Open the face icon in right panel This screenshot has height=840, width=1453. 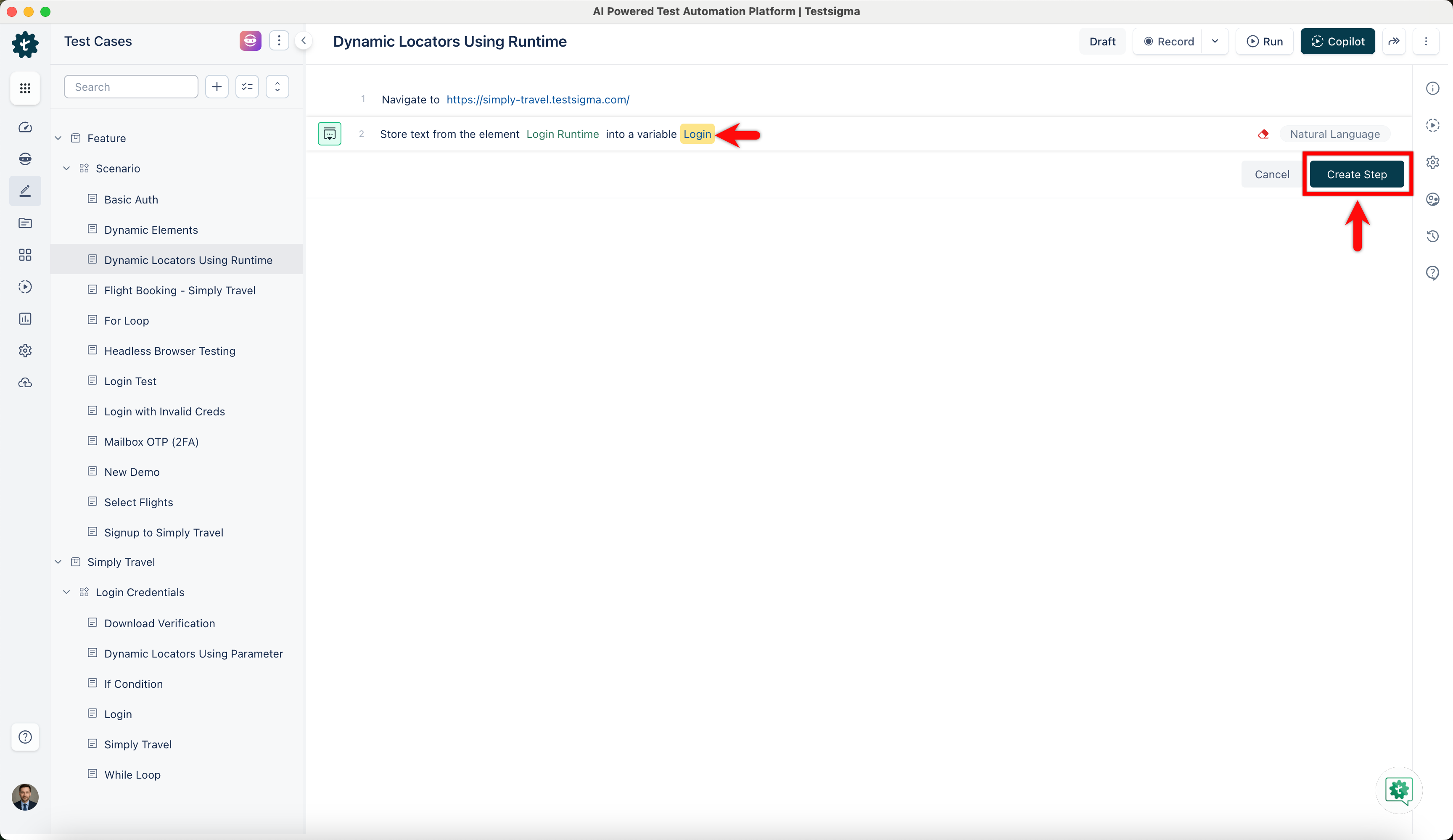pos(1433,199)
